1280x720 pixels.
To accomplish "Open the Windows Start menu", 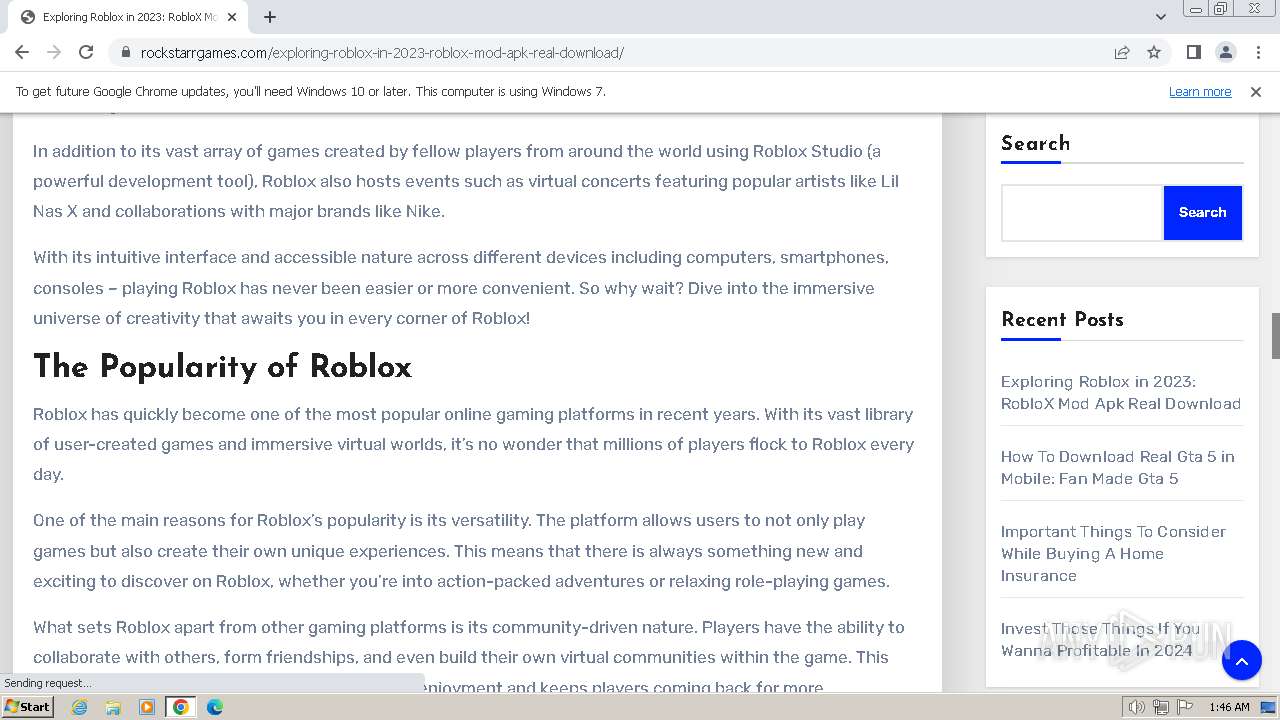I will click(27, 706).
